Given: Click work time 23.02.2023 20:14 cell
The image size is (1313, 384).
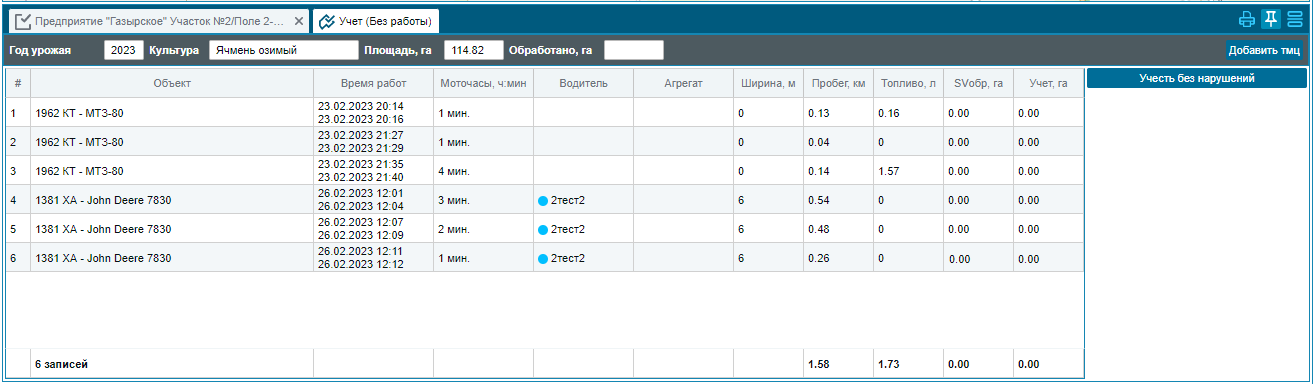Looking at the screenshot, I should click(x=373, y=113).
